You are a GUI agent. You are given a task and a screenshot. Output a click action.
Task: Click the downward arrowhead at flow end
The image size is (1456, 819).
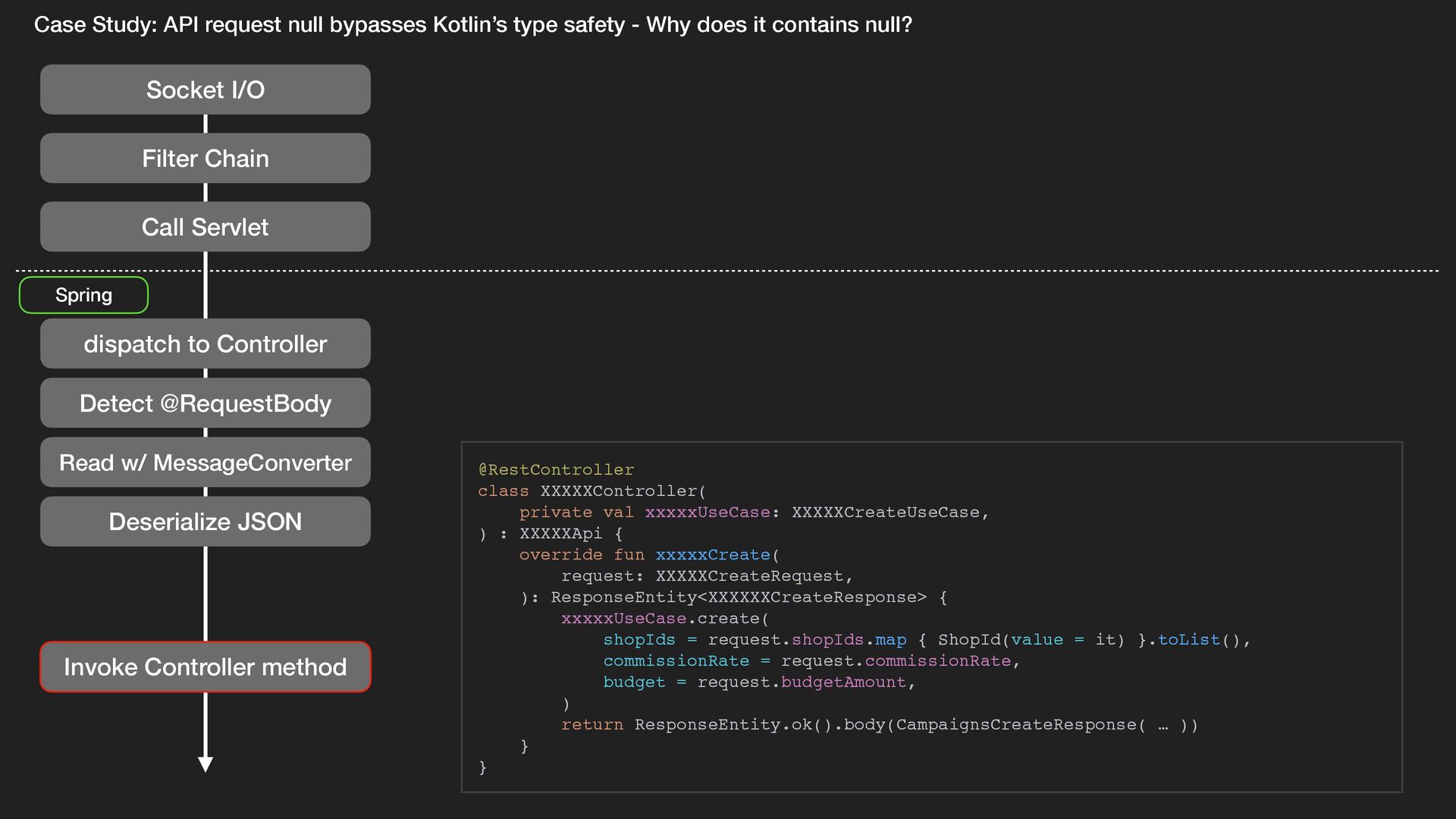pos(205,764)
